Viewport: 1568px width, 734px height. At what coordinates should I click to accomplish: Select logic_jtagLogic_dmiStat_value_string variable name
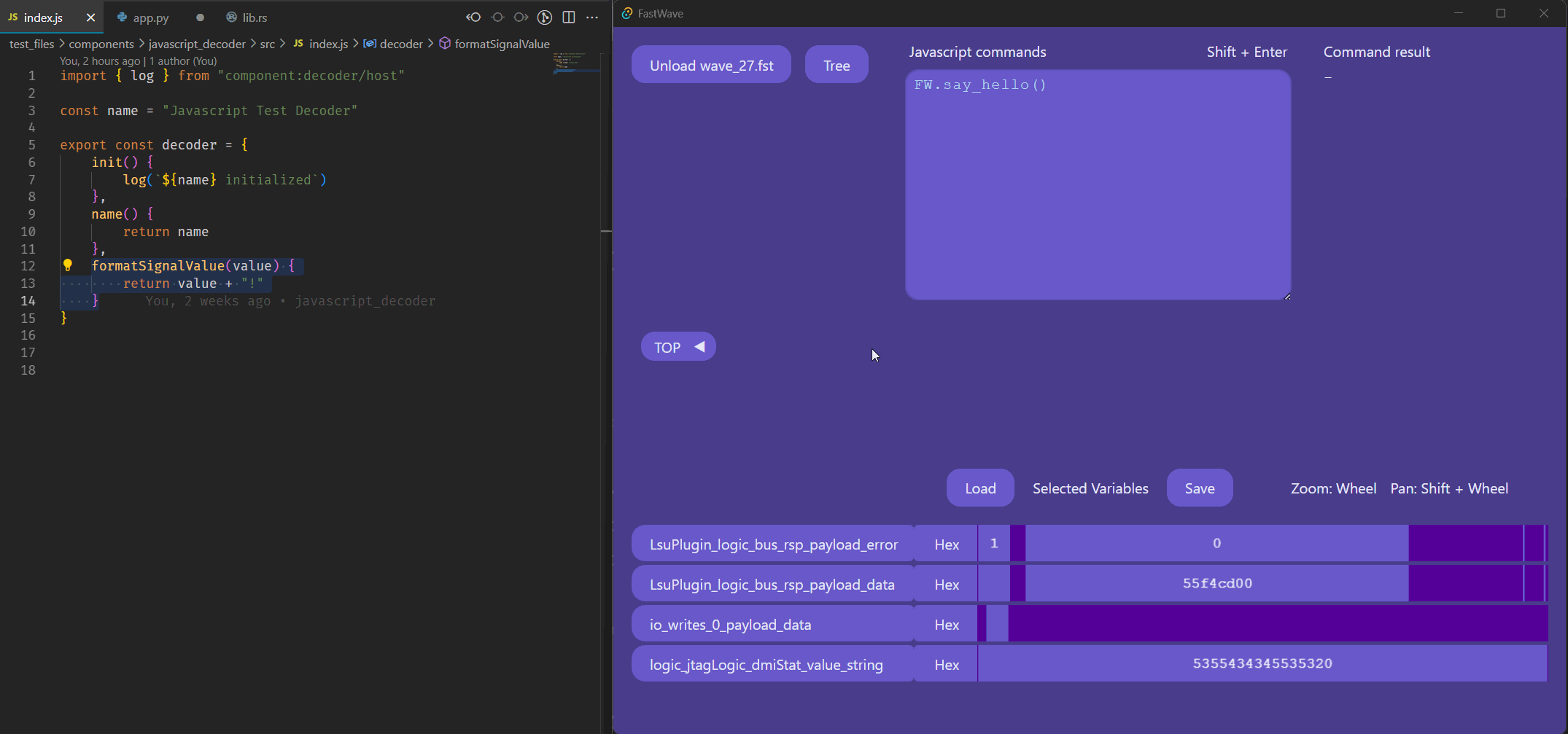tap(773, 664)
